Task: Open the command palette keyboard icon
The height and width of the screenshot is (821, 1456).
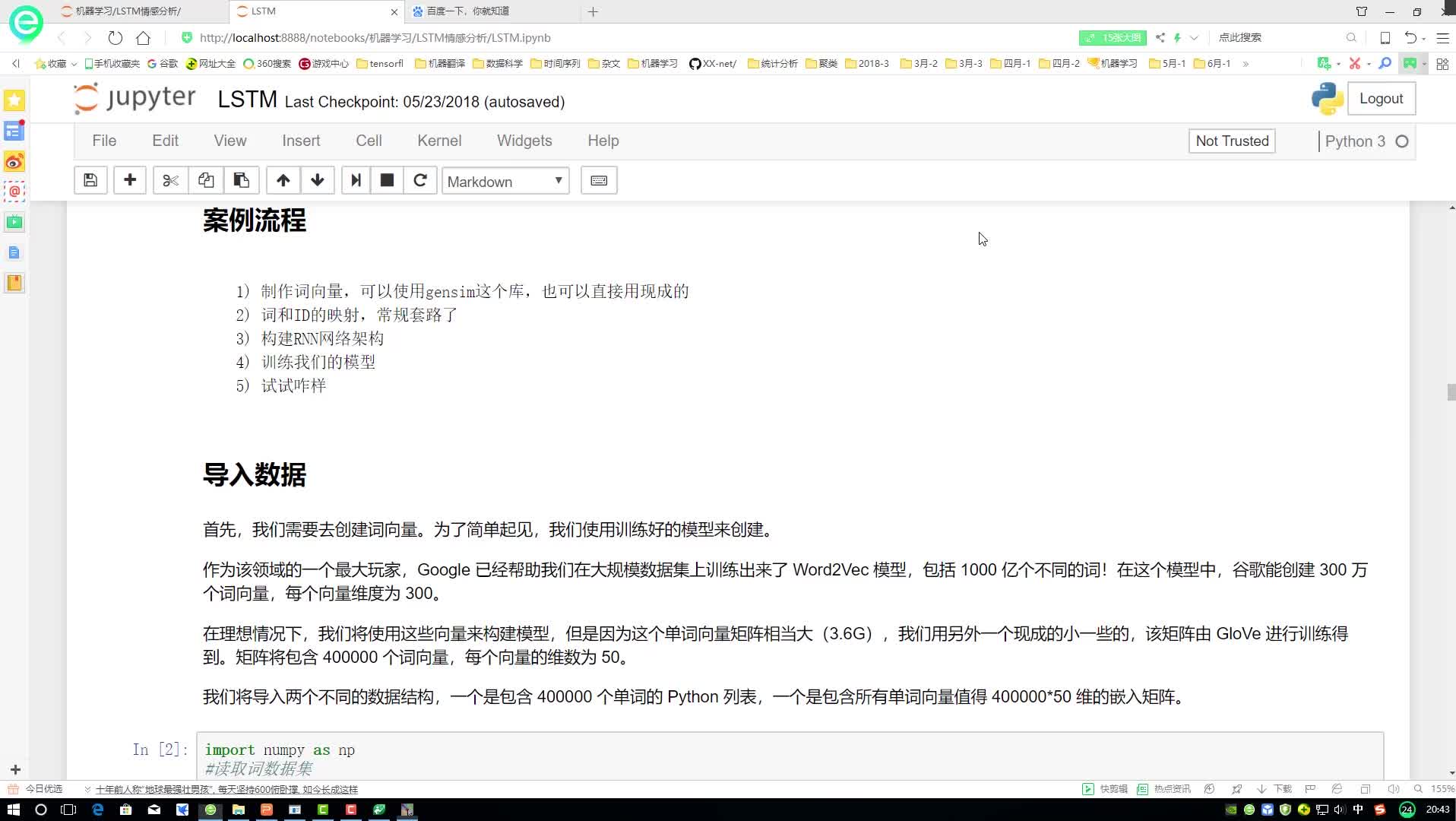Action: tap(599, 180)
